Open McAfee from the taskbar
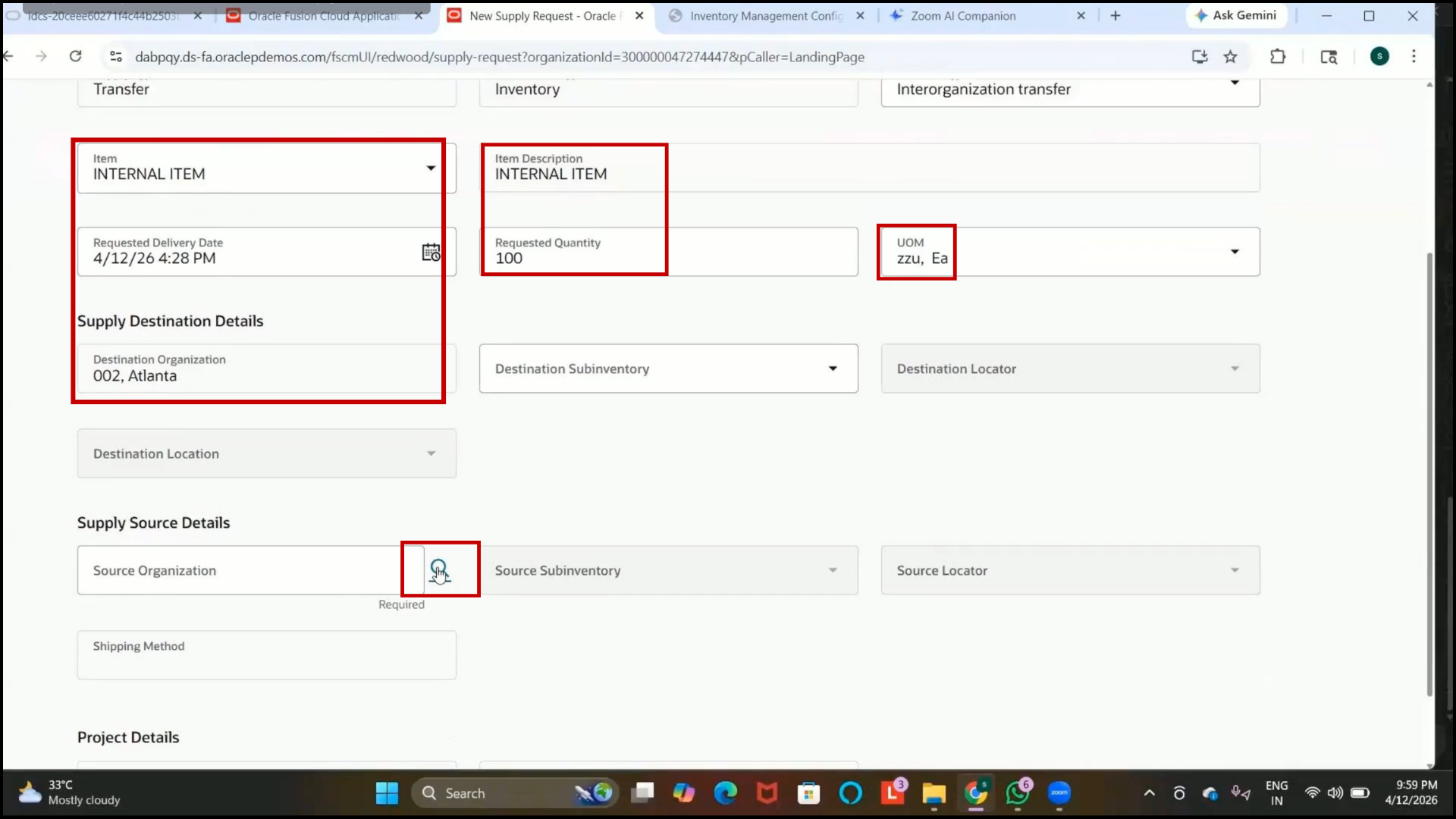 (x=767, y=793)
